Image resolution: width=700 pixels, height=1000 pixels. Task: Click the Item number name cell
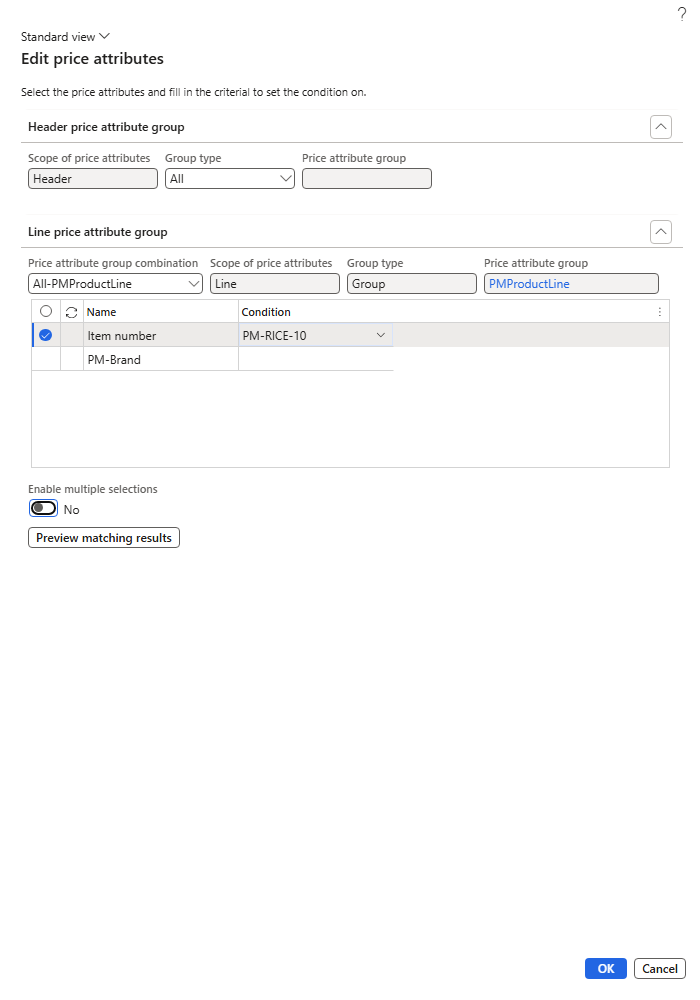click(161, 335)
